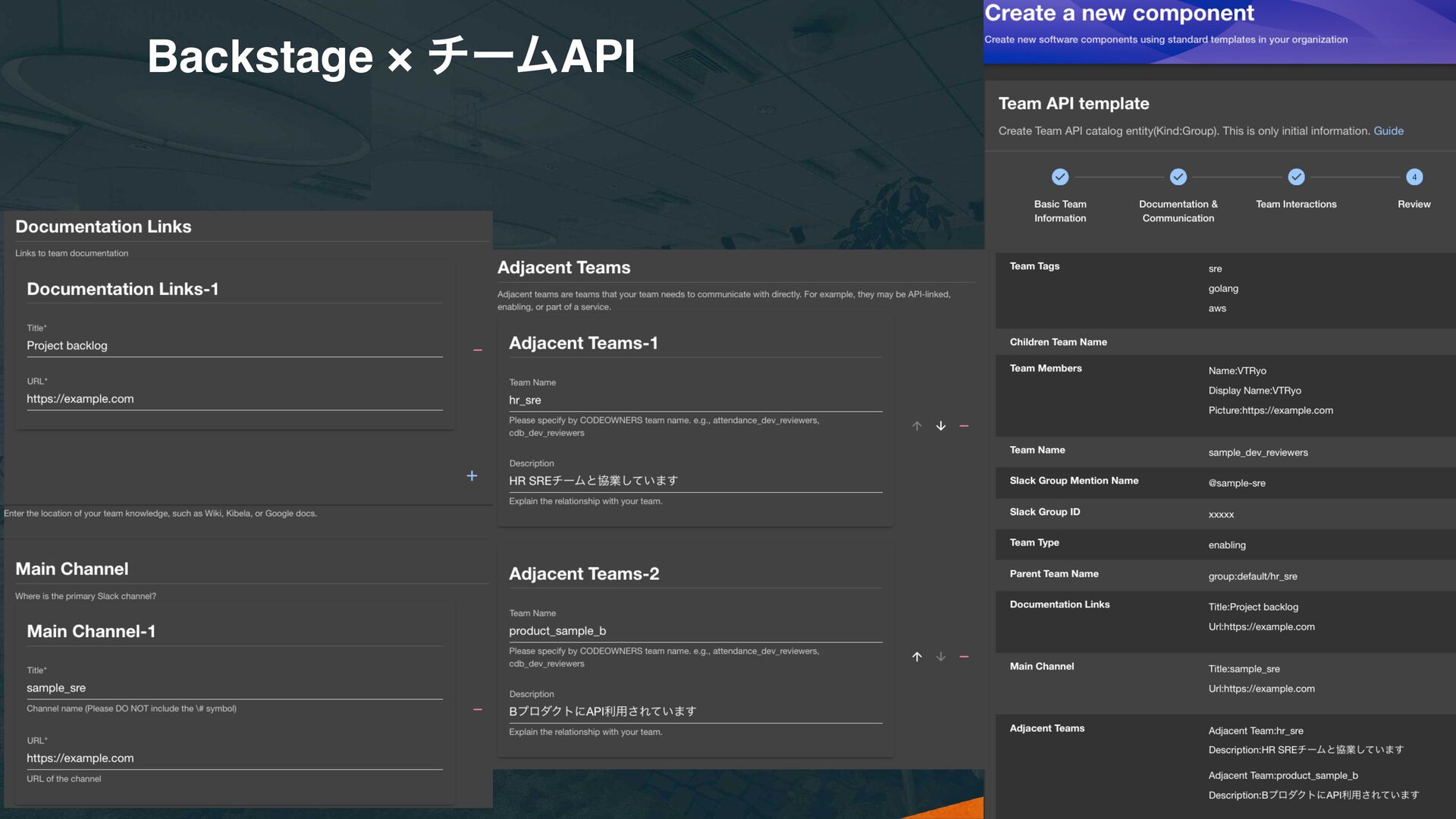Select 'Title:Project backlog' review entry
This screenshot has width=1456, height=819.
click(x=1253, y=607)
